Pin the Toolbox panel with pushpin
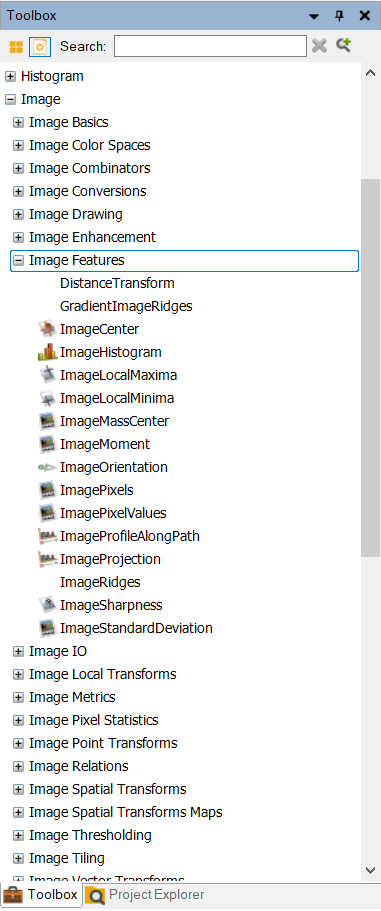This screenshot has width=381, height=911. tap(340, 16)
